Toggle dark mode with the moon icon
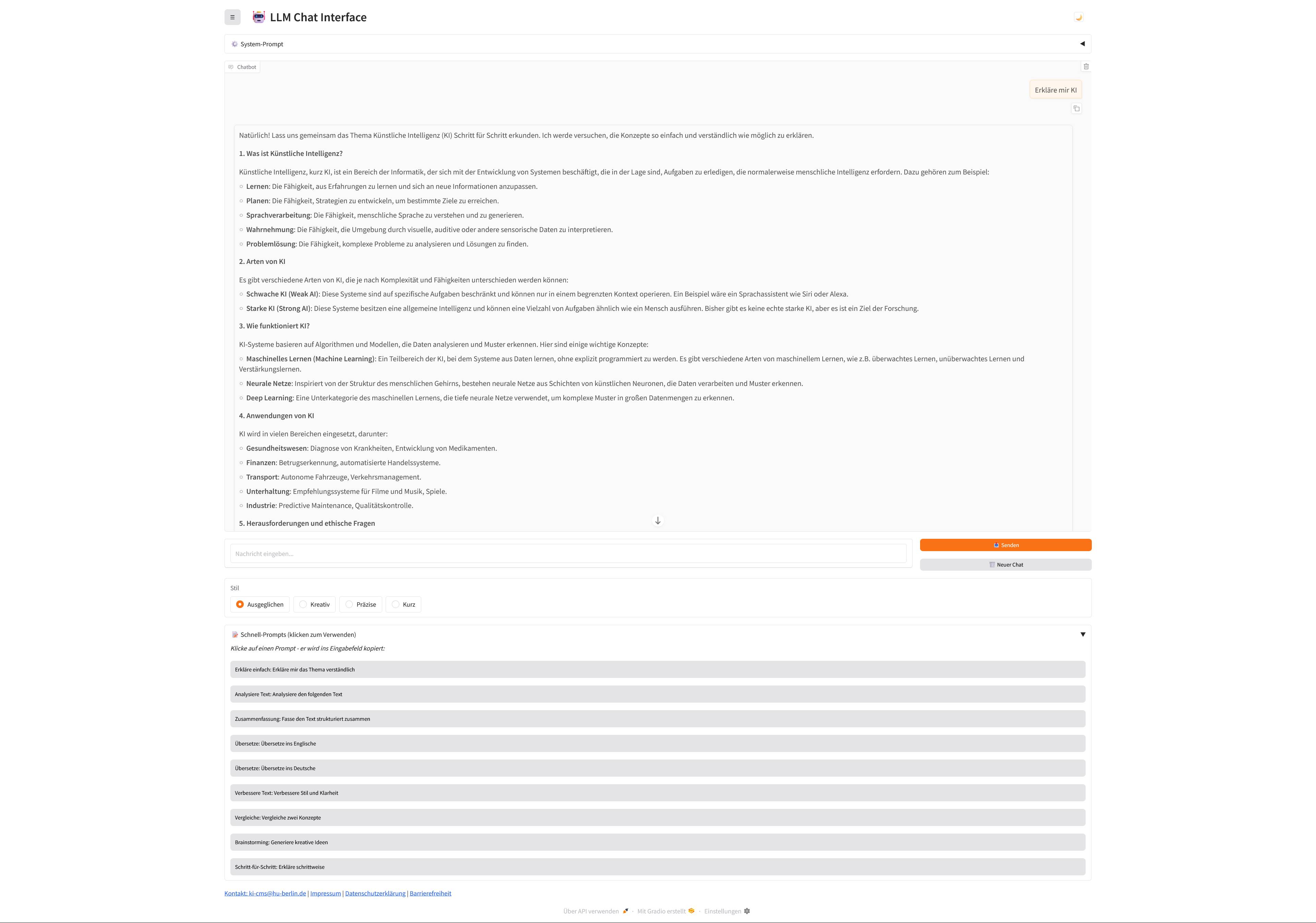This screenshot has width=1316, height=923. click(1079, 17)
